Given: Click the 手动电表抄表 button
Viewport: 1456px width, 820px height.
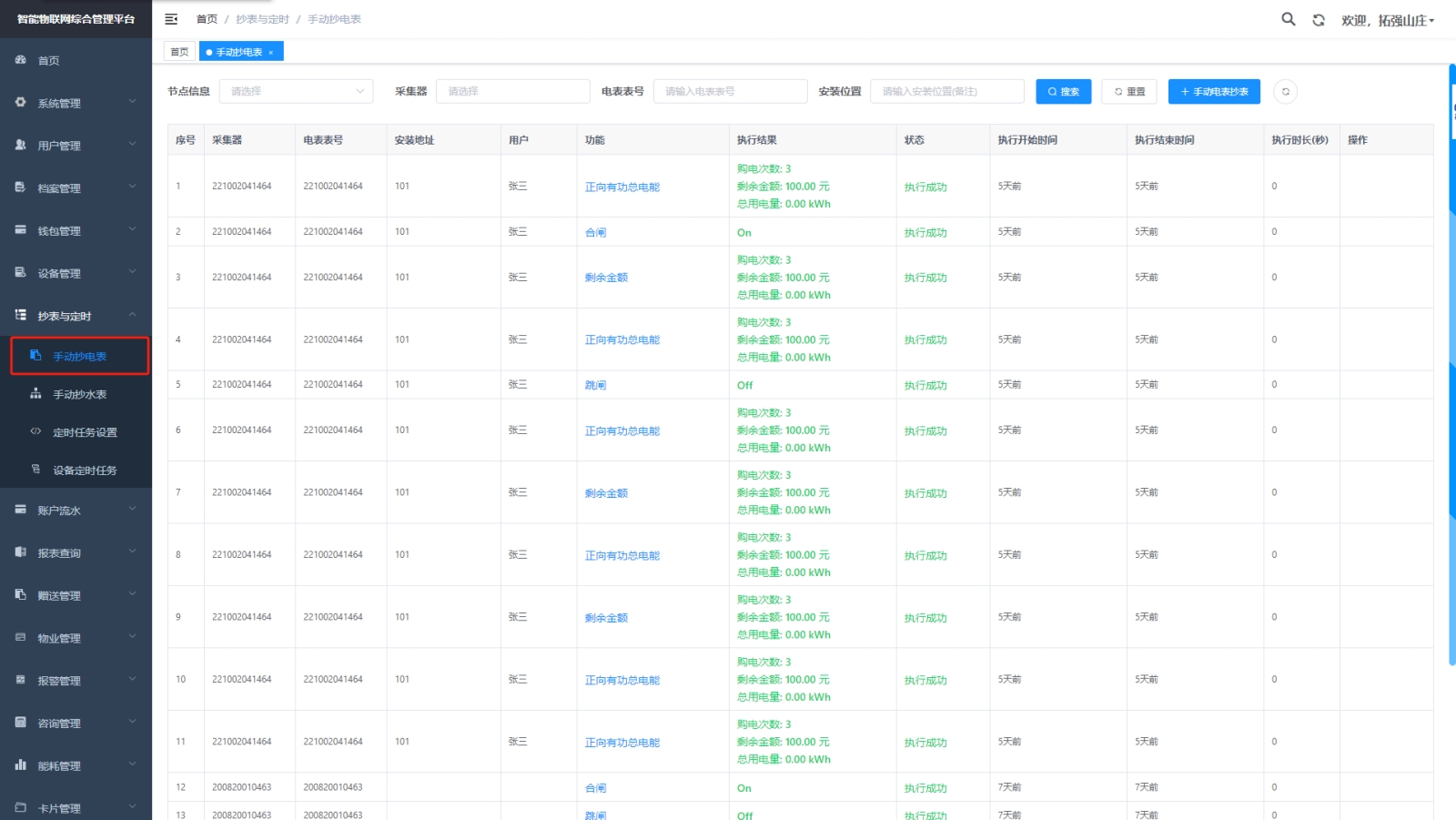Looking at the screenshot, I should [1214, 92].
